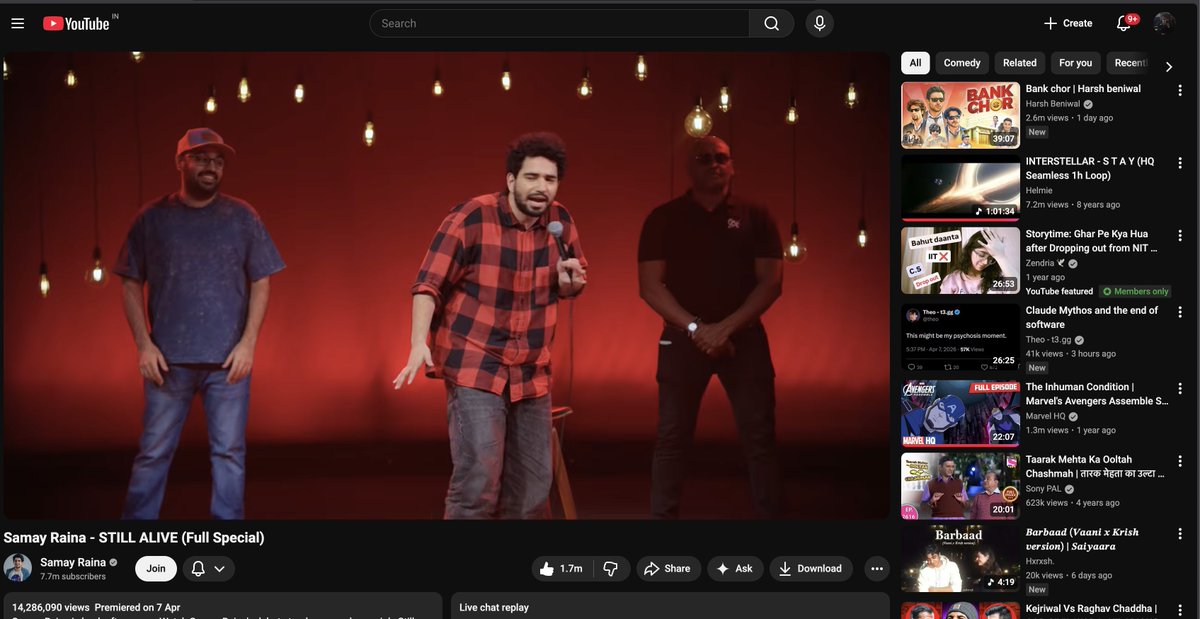Viewport: 1200px width, 619px height.
Task: Click the video player to pause
Action: 446,285
